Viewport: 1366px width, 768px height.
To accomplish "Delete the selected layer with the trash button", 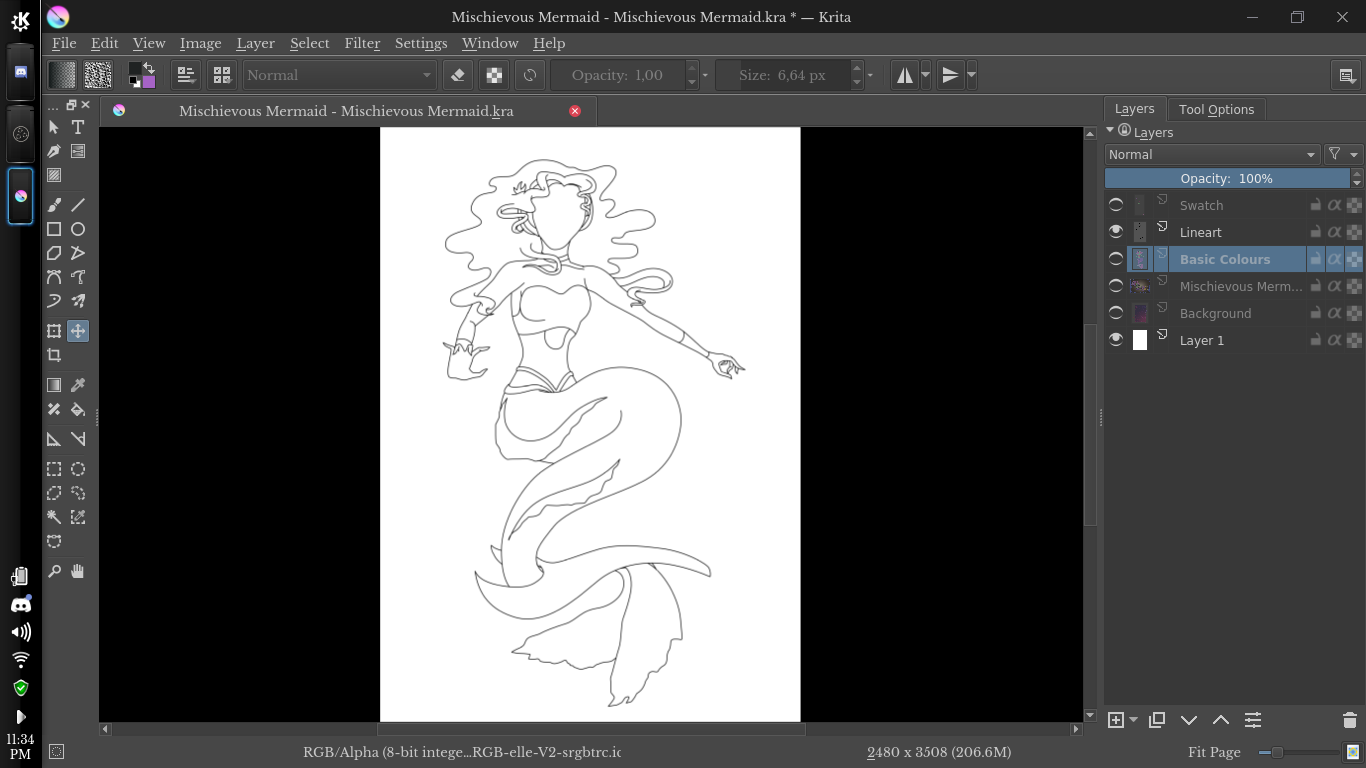I will click(1348, 719).
